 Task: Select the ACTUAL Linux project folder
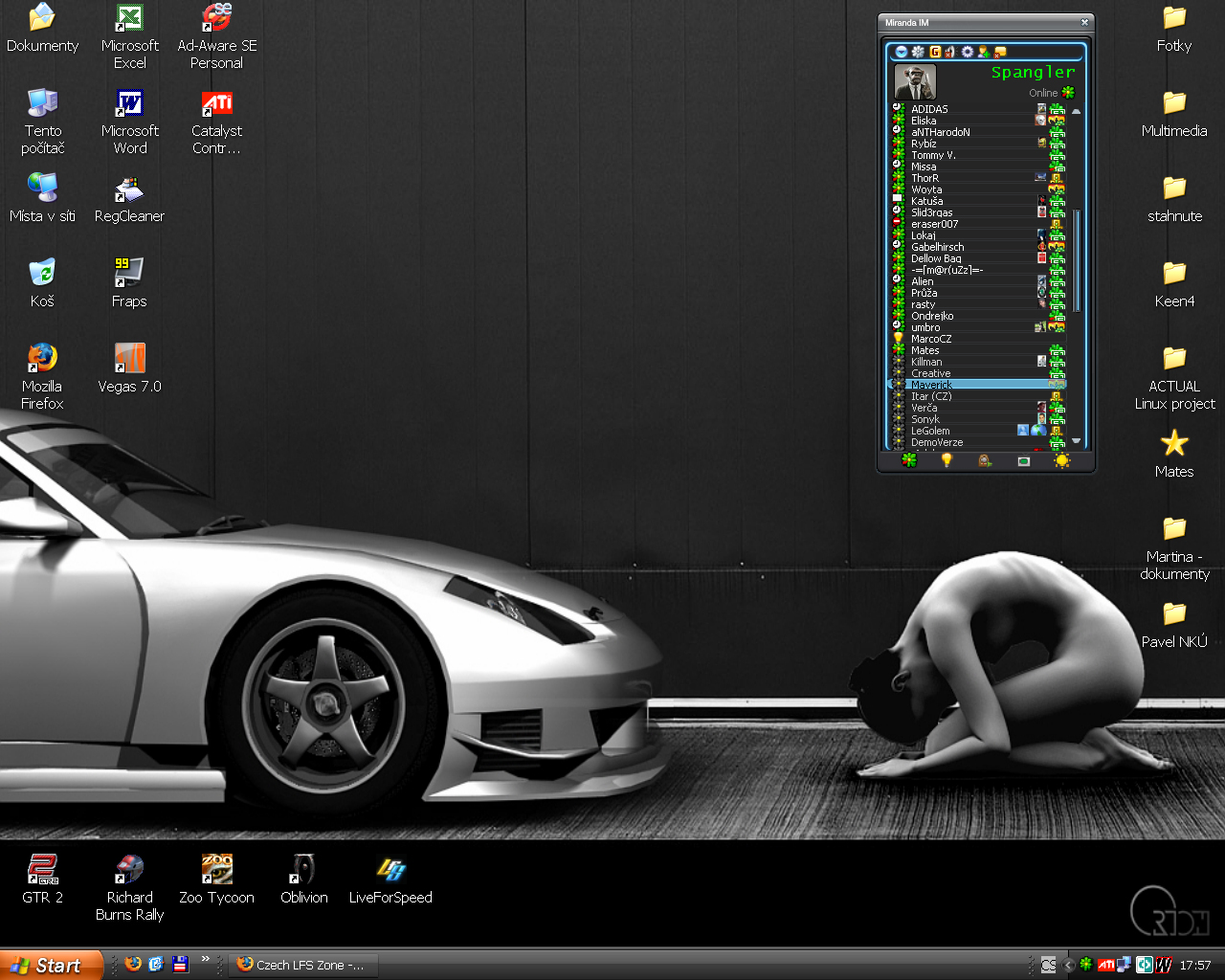1174,378
